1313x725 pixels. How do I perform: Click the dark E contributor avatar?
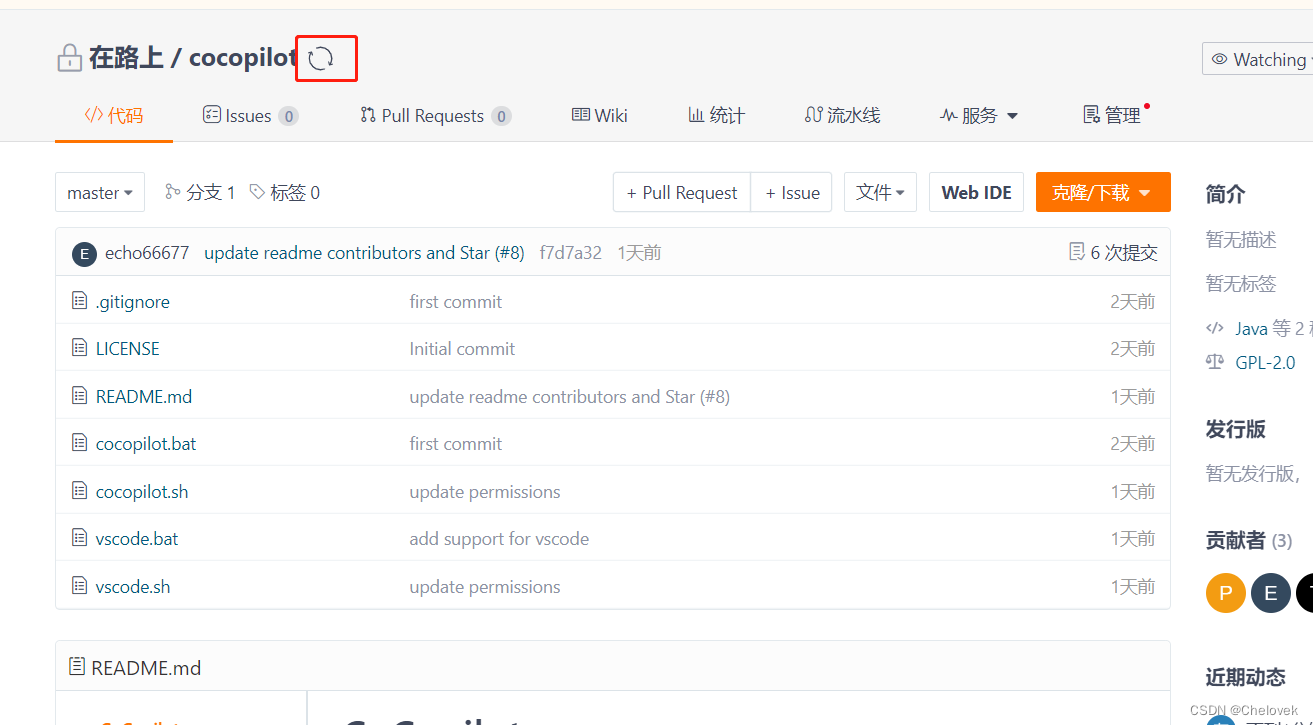1271,593
